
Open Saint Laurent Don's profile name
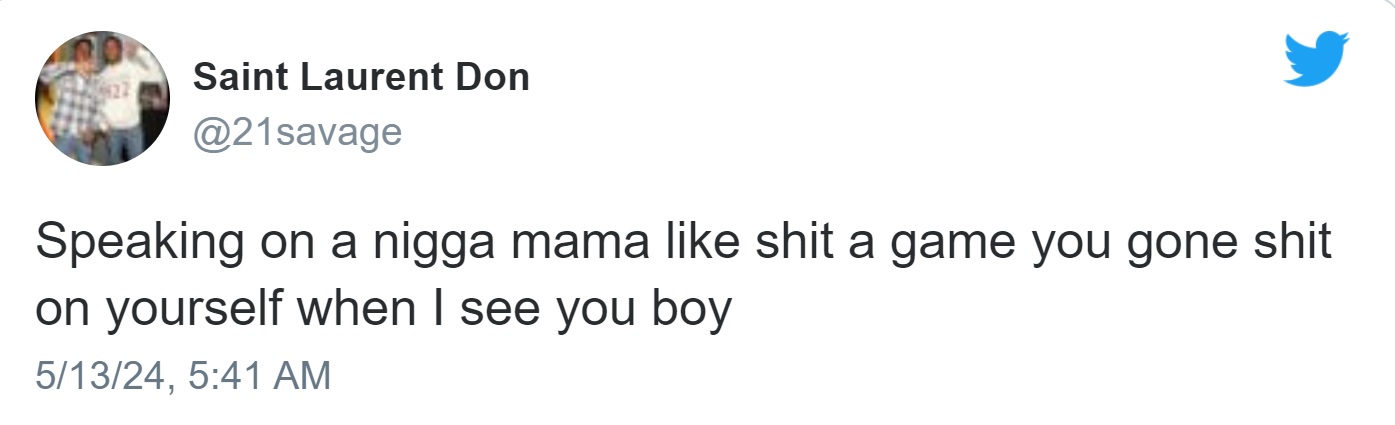tap(361, 76)
